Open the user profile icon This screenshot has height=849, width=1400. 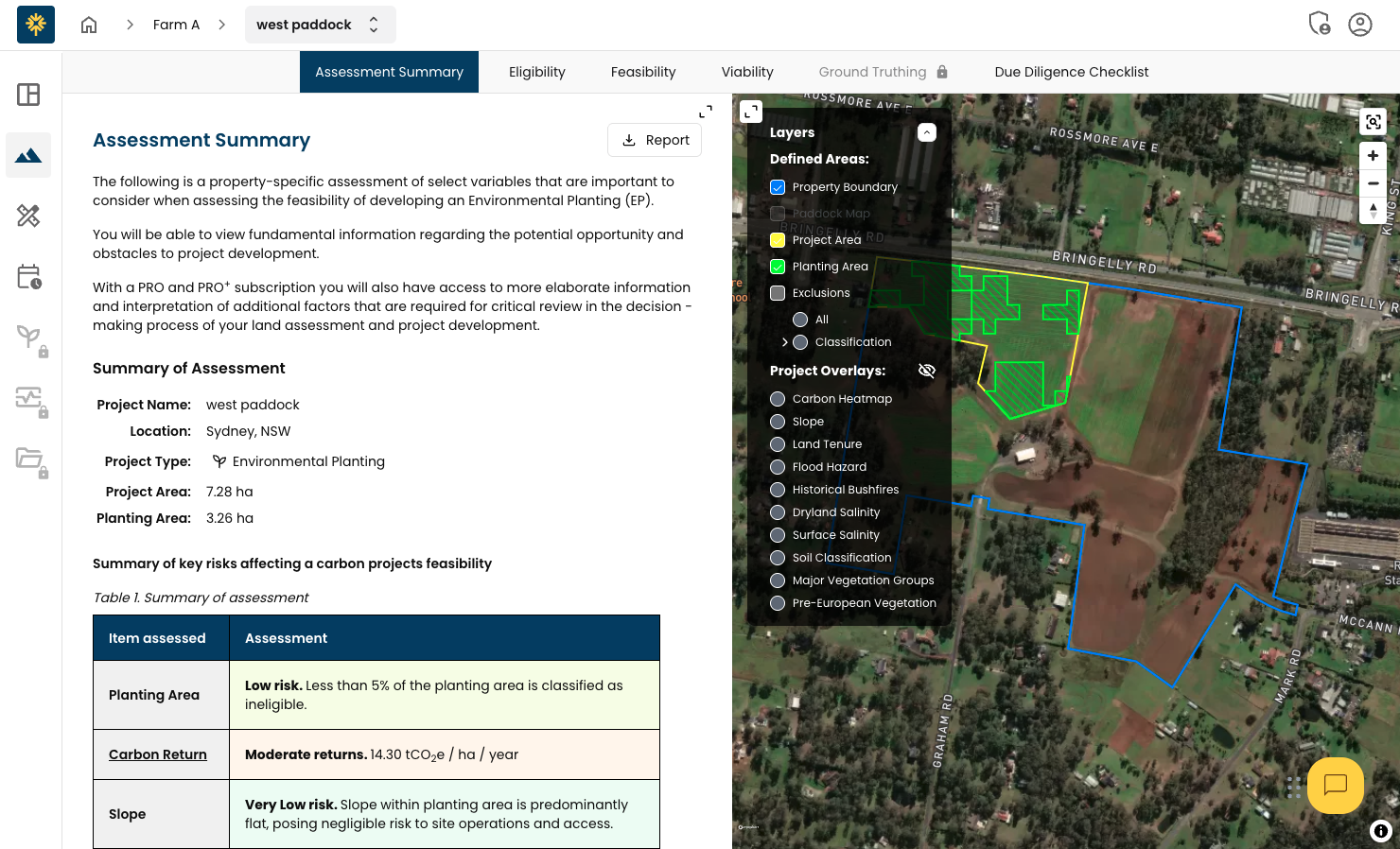[x=1360, y=25]
